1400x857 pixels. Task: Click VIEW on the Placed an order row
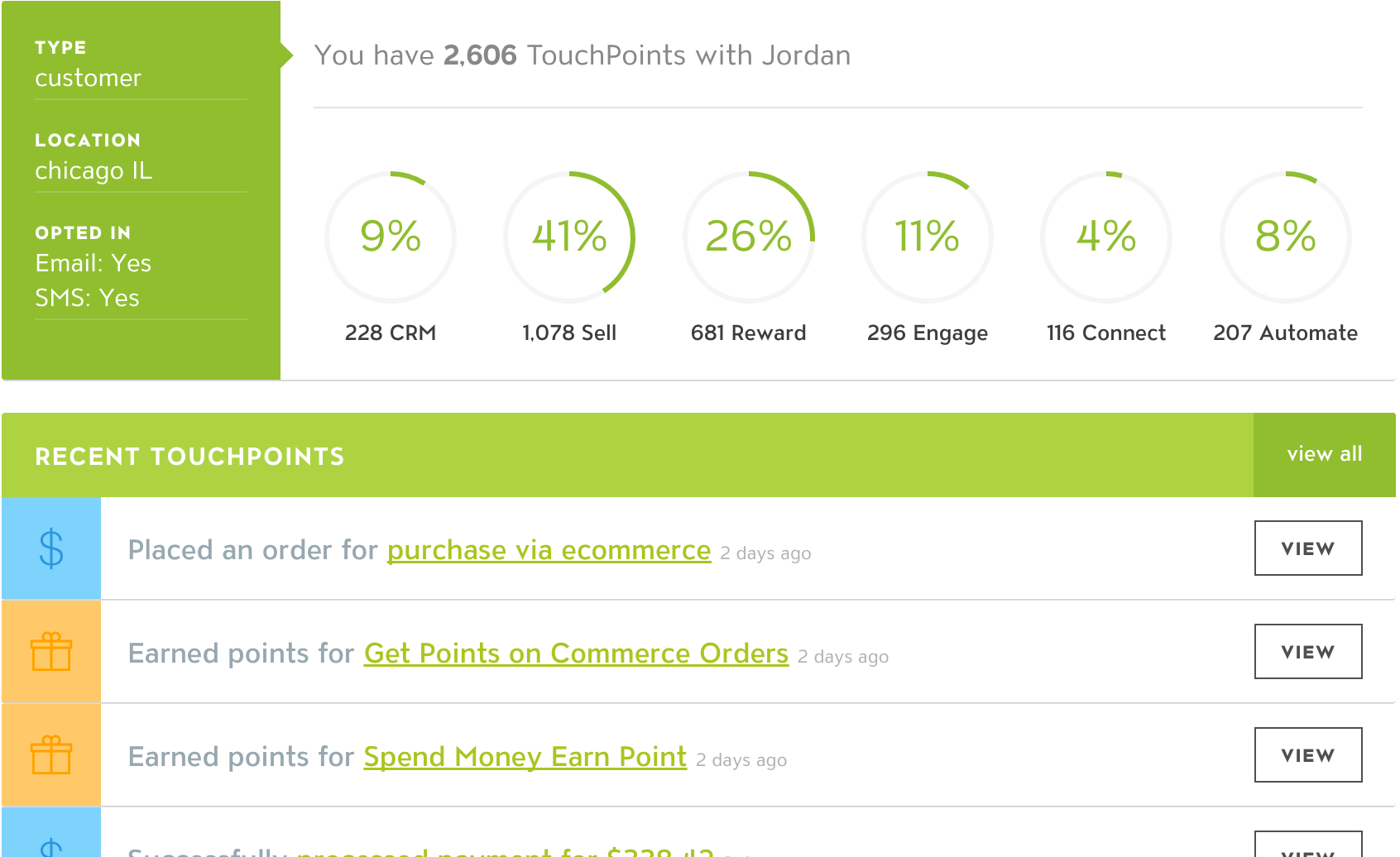click(x=1307, y=548)
